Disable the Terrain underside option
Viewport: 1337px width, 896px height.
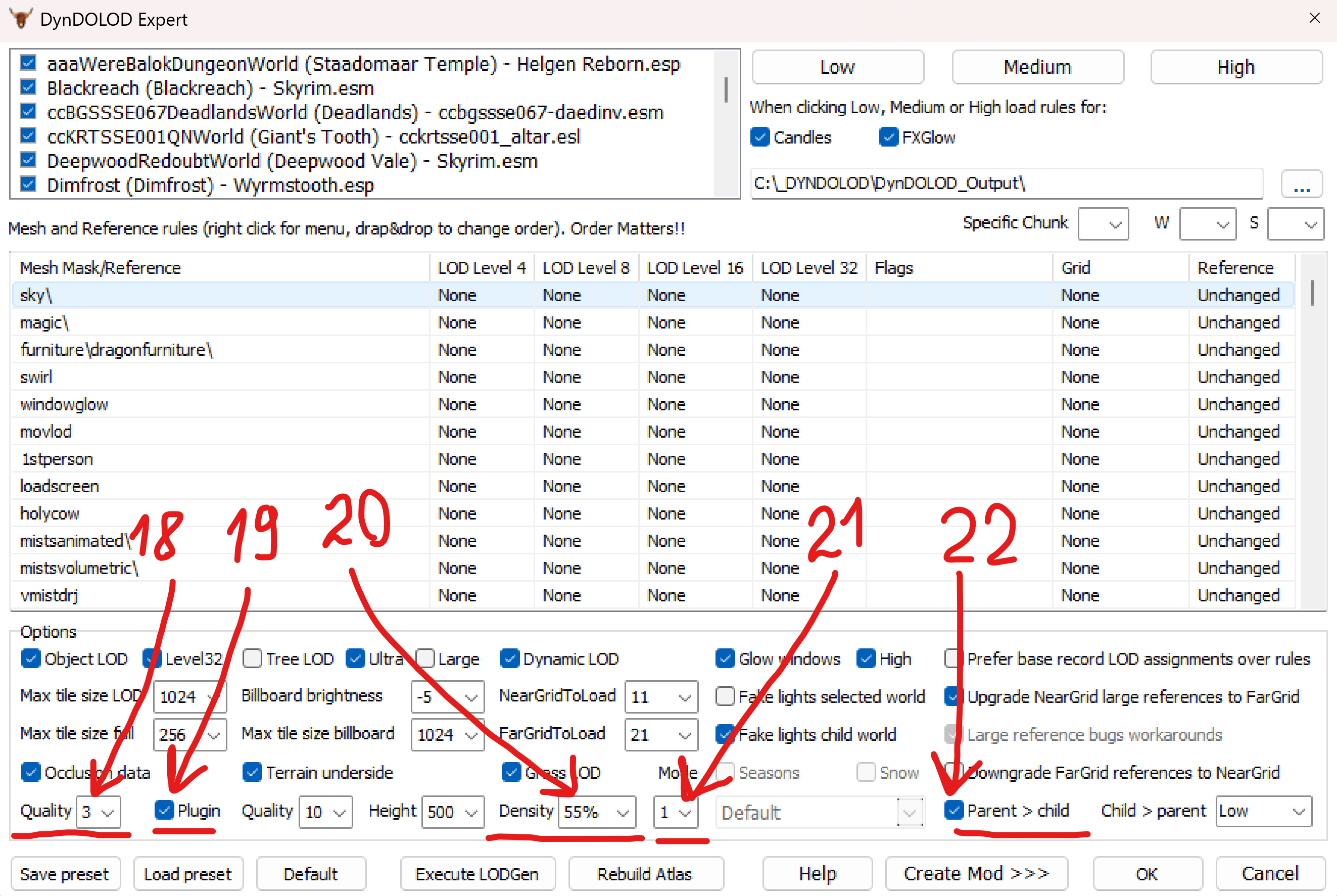tap(252, 773)
